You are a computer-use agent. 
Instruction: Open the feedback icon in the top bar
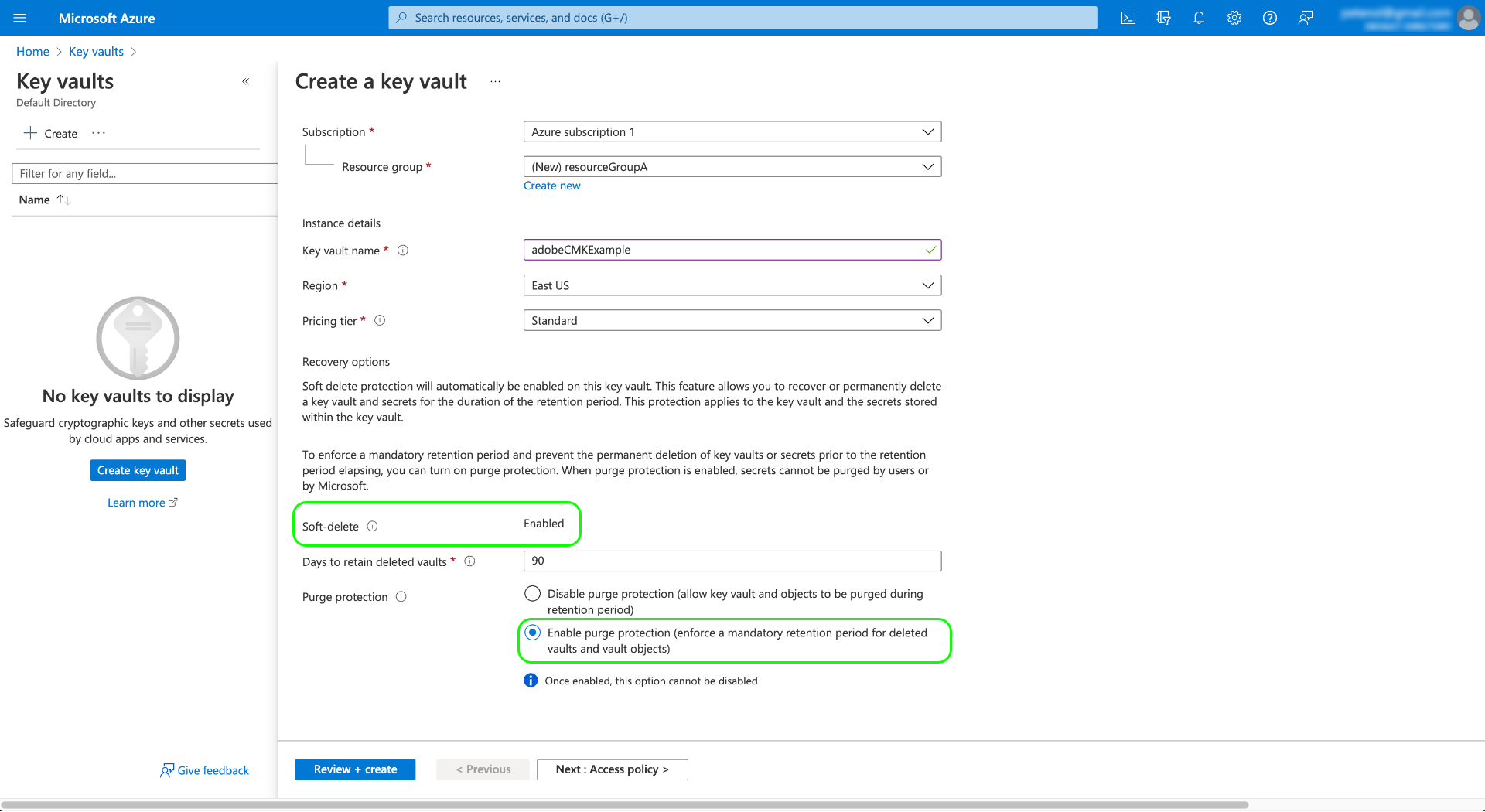1306,17
